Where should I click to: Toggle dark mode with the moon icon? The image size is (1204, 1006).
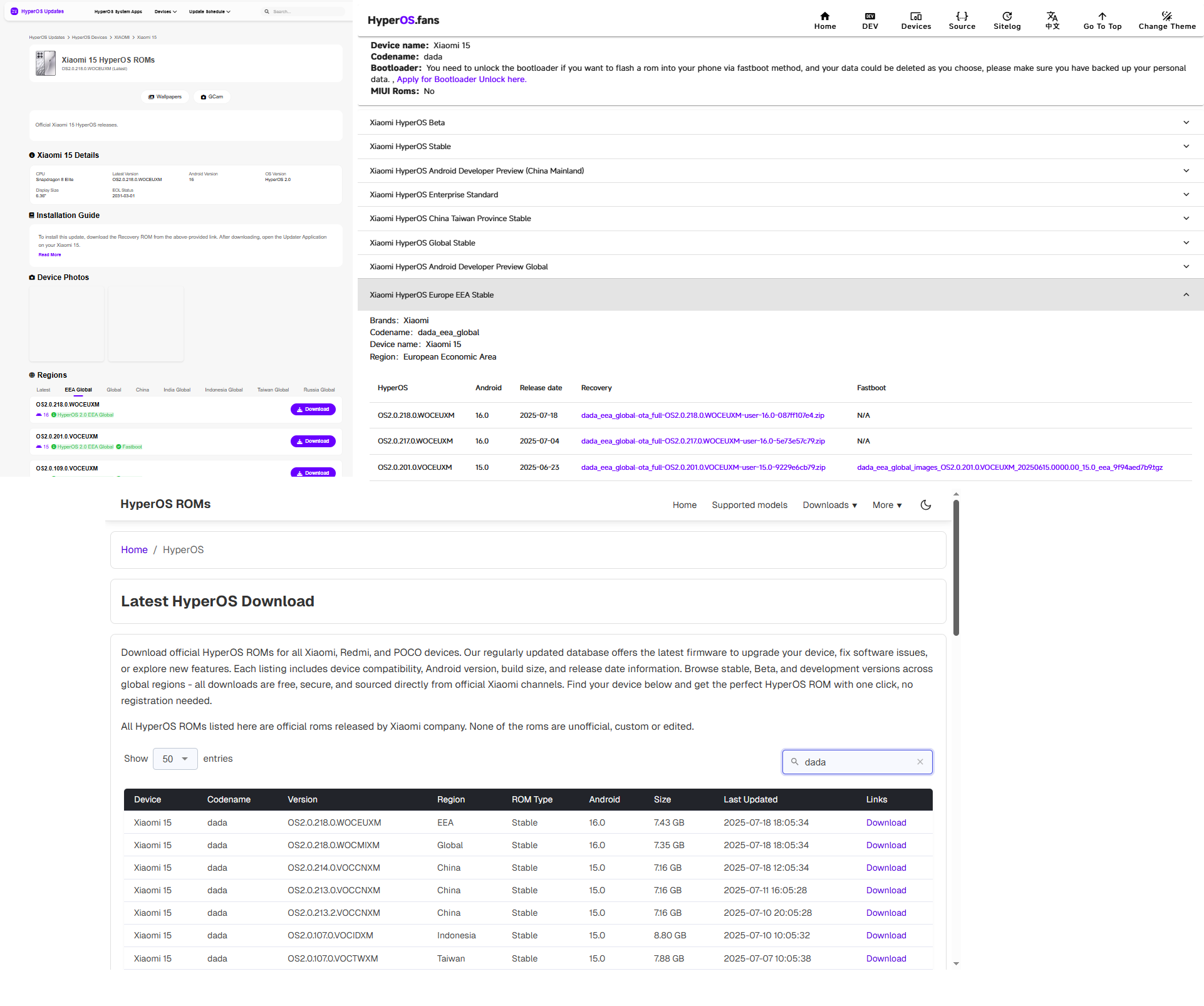(925, 505)
